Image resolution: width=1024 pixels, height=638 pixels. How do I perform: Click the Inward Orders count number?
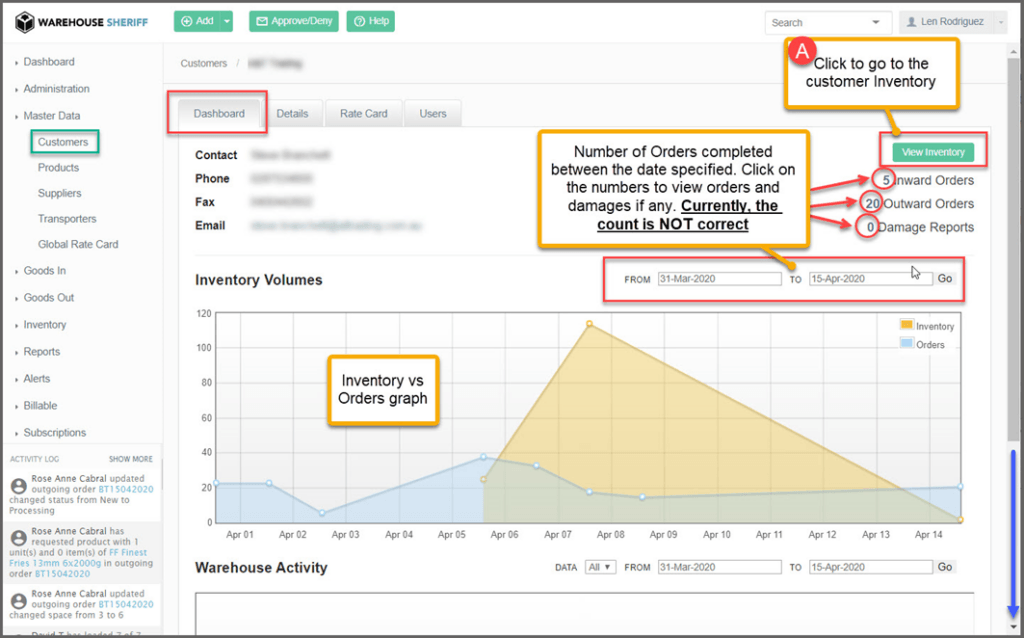(884, 180)
